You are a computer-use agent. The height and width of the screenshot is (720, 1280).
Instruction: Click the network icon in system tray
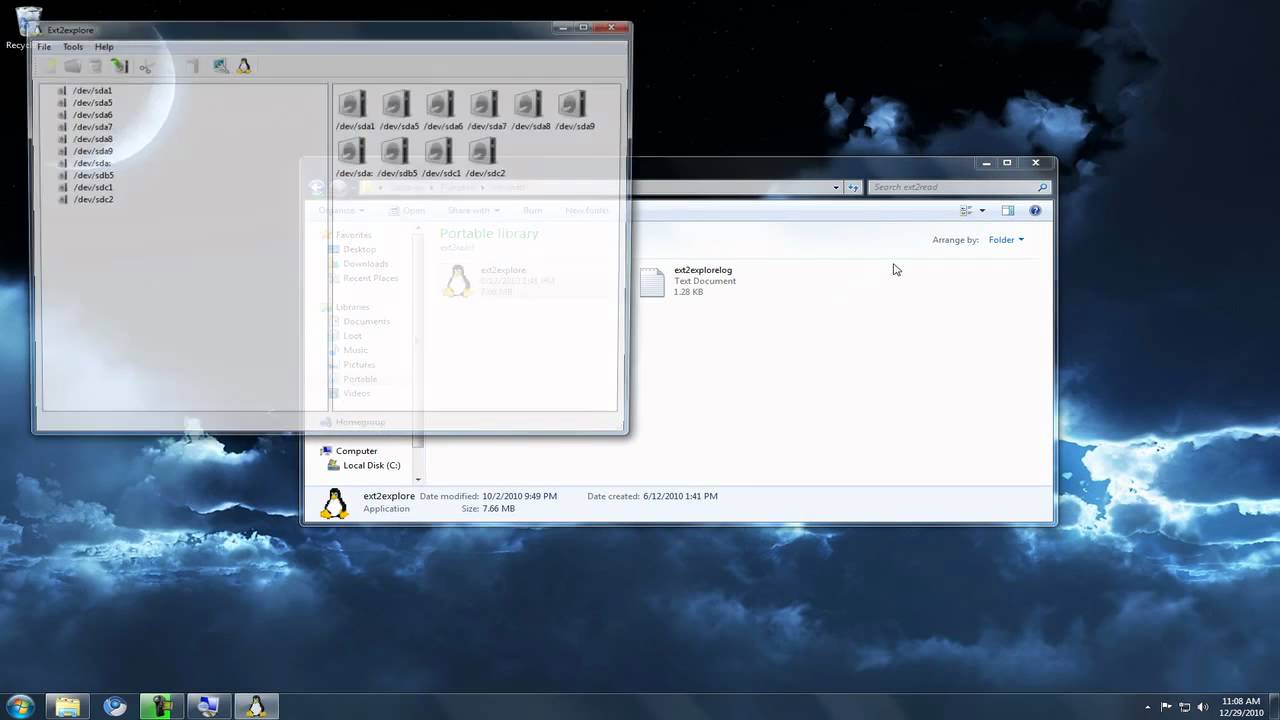coord(1184,707)
